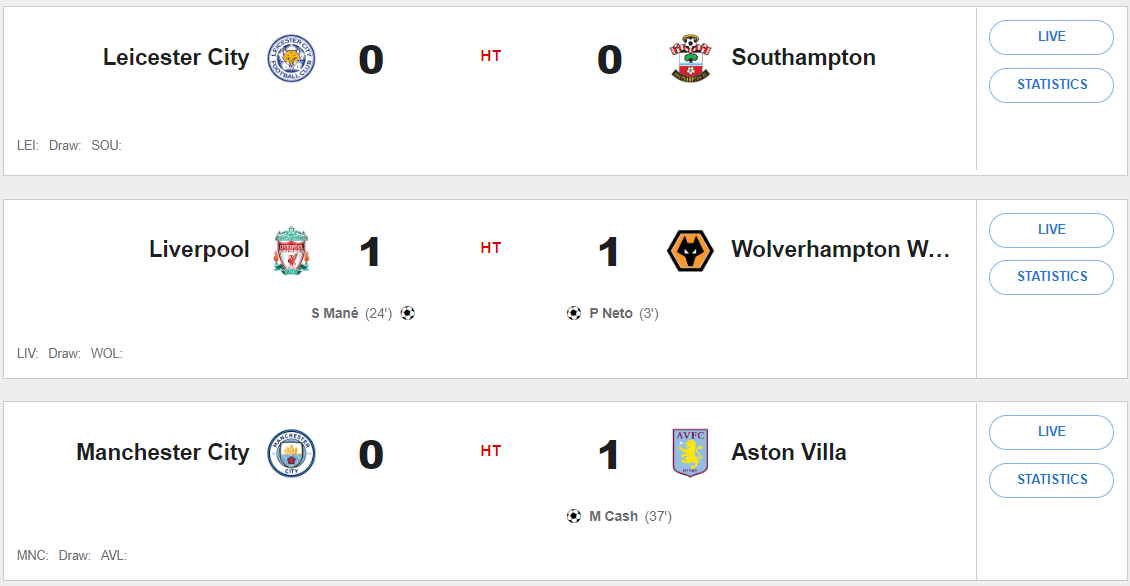
Task: Click the Leicester City club crest
Action: click(291, 58)
